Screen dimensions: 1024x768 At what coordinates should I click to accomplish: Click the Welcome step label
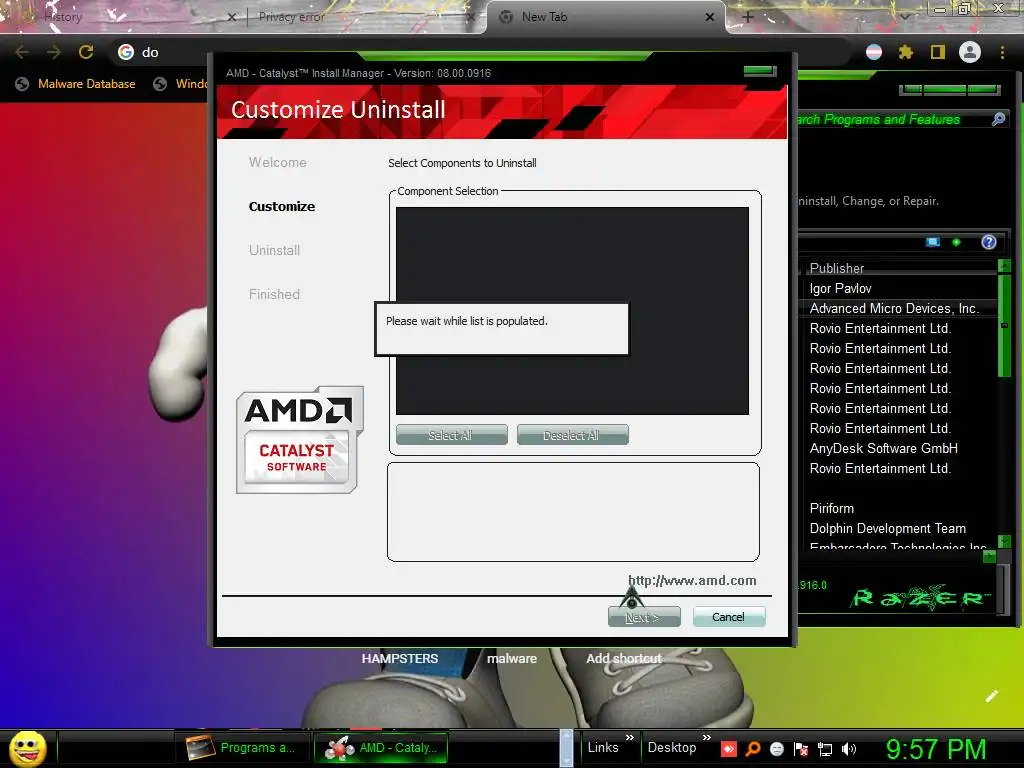click(x=278, y=163)
